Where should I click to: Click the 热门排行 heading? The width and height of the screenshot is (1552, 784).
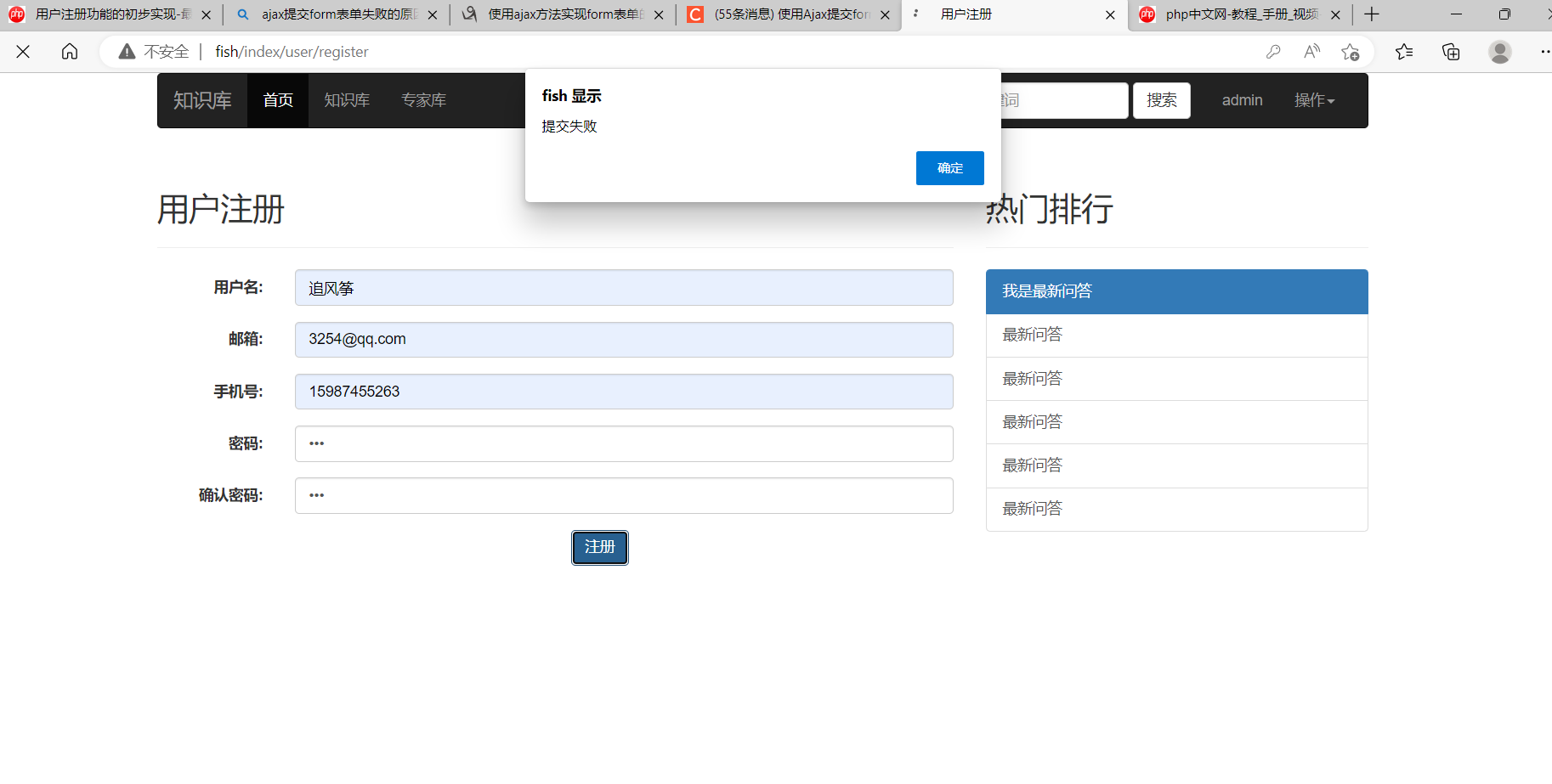(x=1050, y=209)
